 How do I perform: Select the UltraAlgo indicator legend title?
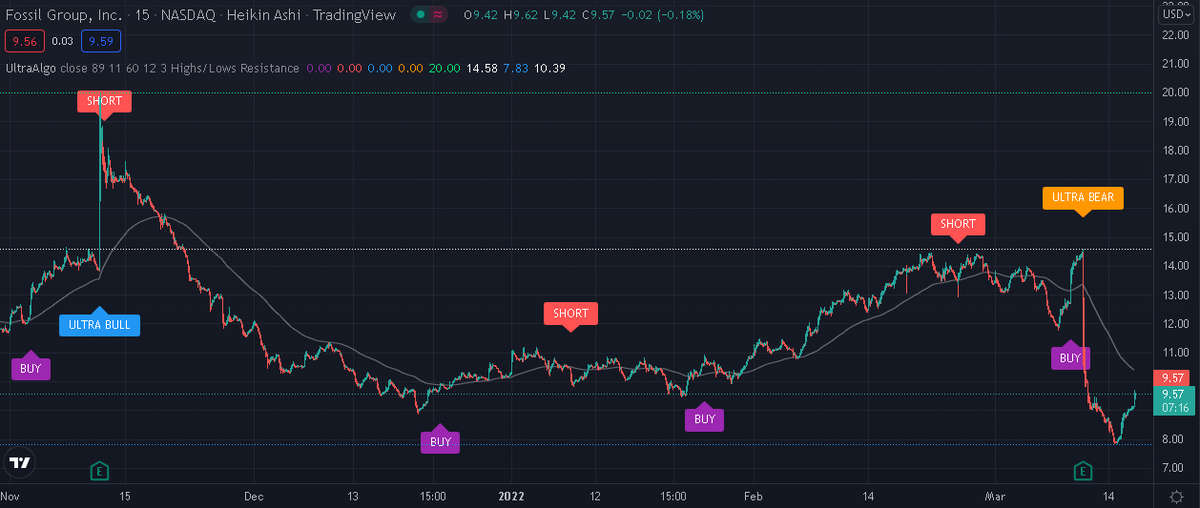pos(30,68)
